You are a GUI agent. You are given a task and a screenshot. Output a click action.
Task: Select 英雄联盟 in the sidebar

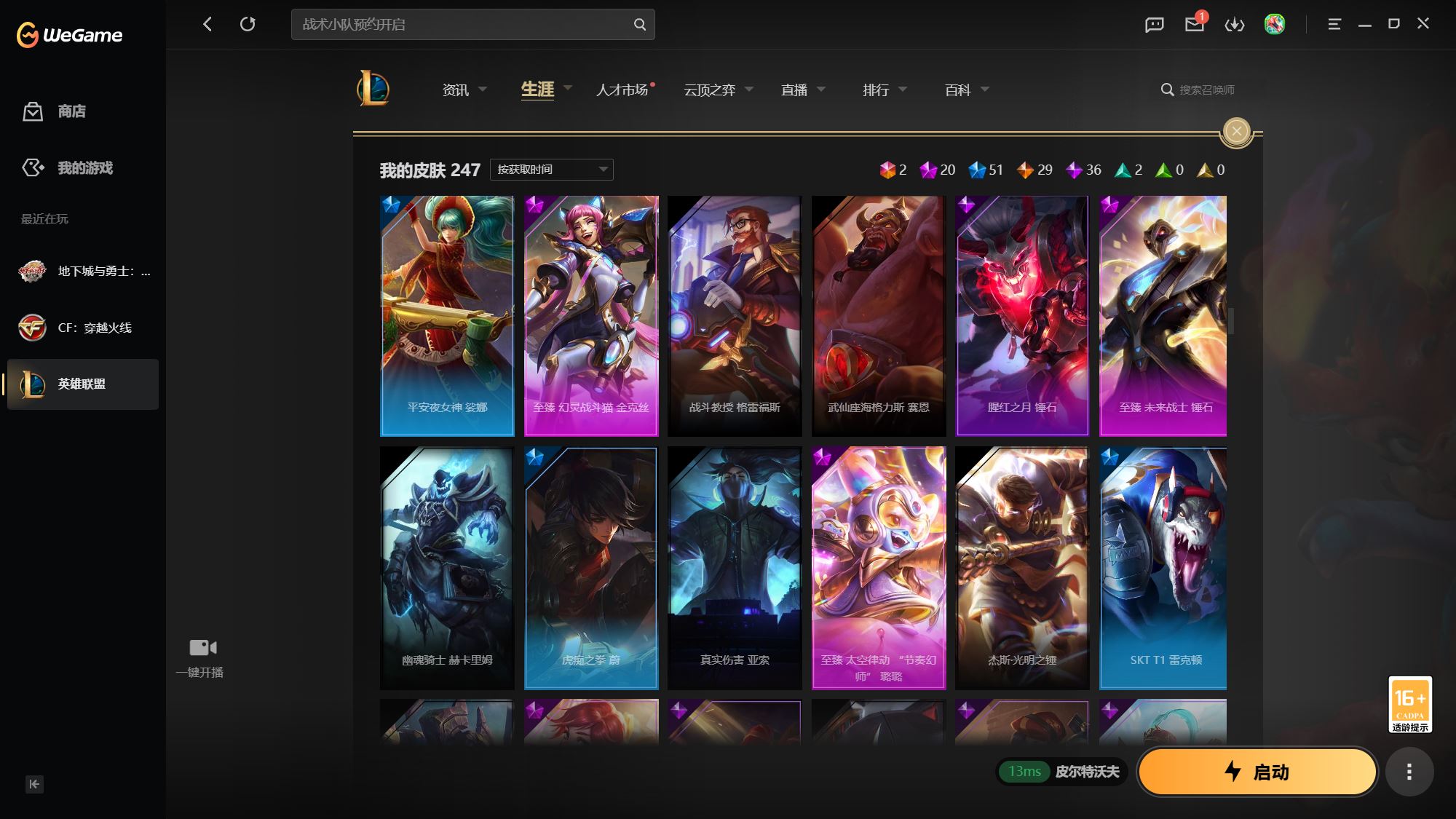[83, 384]
